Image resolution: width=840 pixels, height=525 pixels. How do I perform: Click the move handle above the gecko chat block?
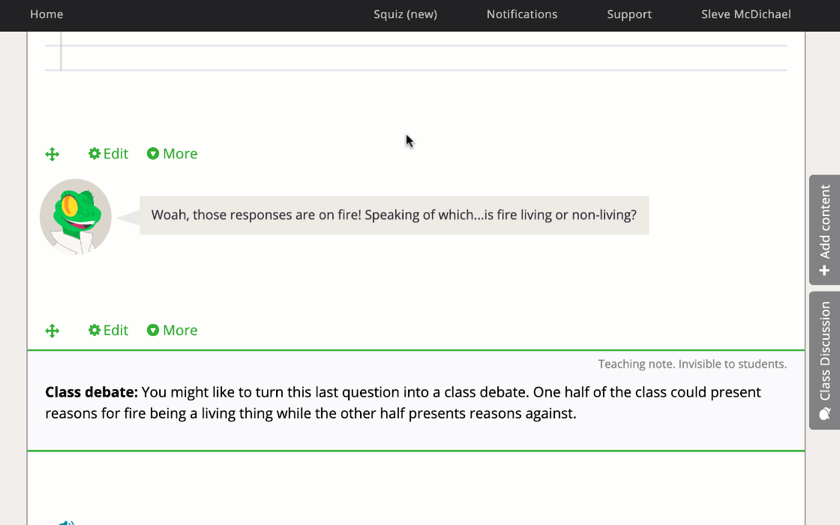click(52, 154)
